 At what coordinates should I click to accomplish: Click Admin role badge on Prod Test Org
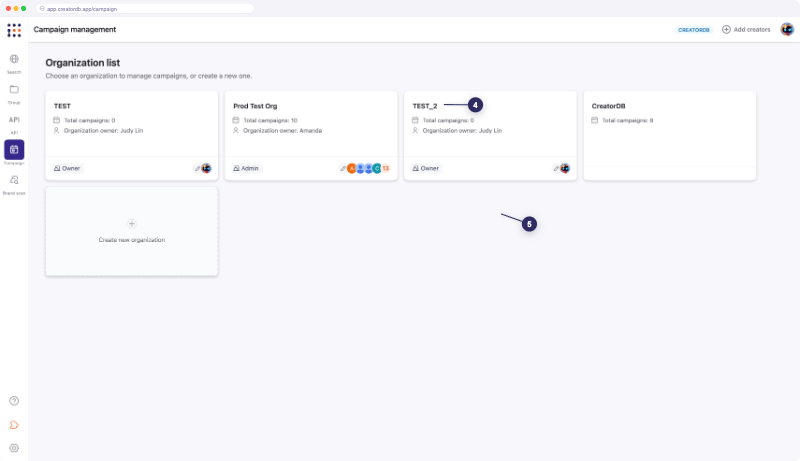click(x=246, y=168)
